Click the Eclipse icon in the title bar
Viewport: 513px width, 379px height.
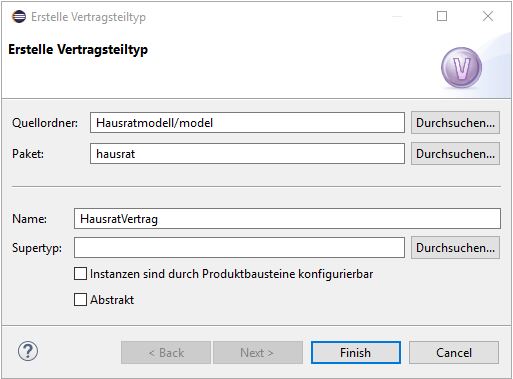point(19,16)
